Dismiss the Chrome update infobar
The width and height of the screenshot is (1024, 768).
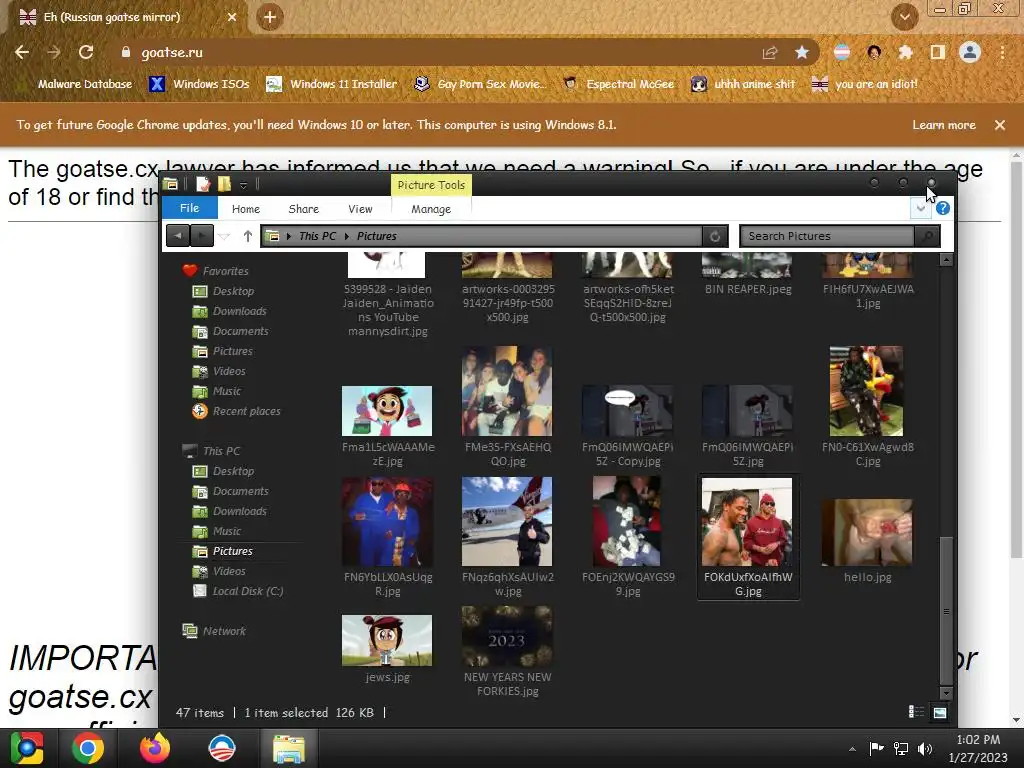pos(1000,125)
